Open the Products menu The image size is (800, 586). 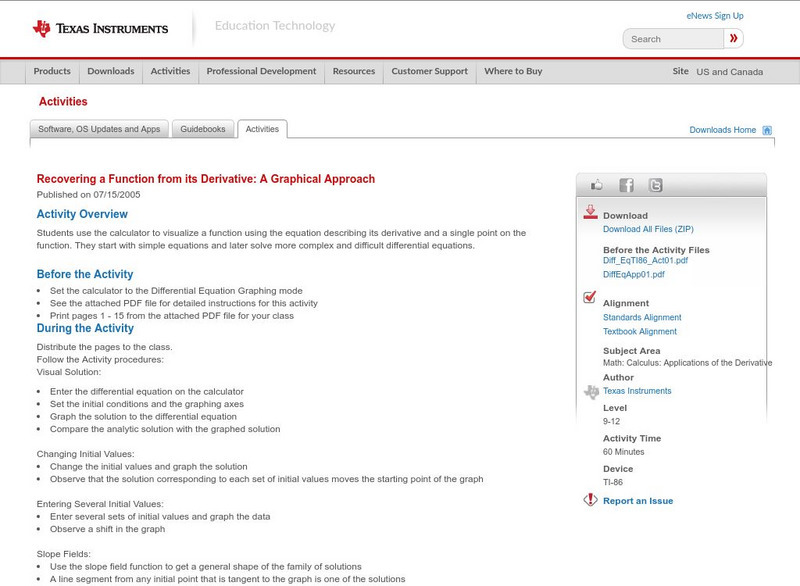click(x=52, y=71)
